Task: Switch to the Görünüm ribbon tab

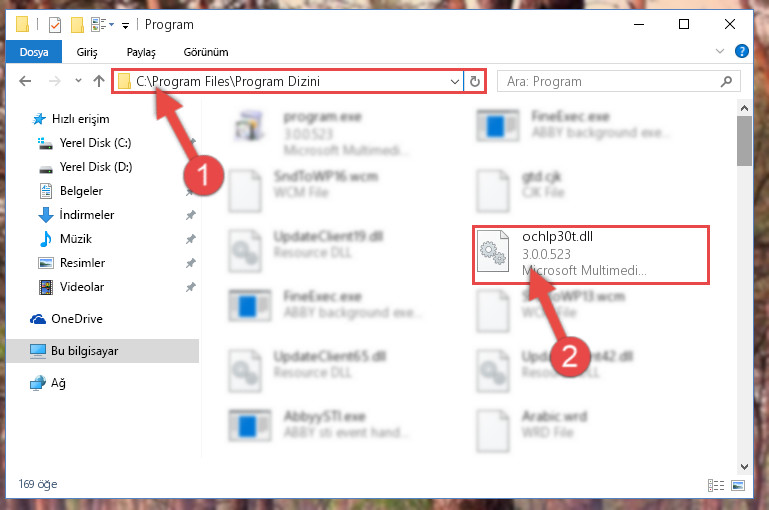Action: tap(205, 52)
